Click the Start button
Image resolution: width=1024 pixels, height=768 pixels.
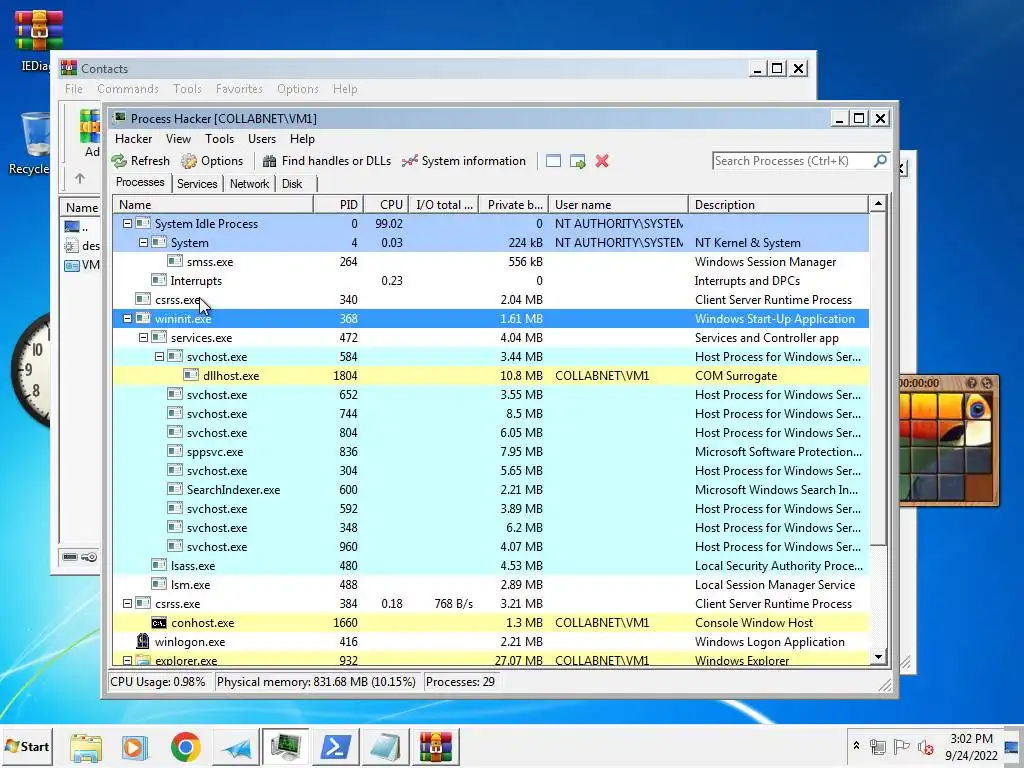[x=27, y=746]
